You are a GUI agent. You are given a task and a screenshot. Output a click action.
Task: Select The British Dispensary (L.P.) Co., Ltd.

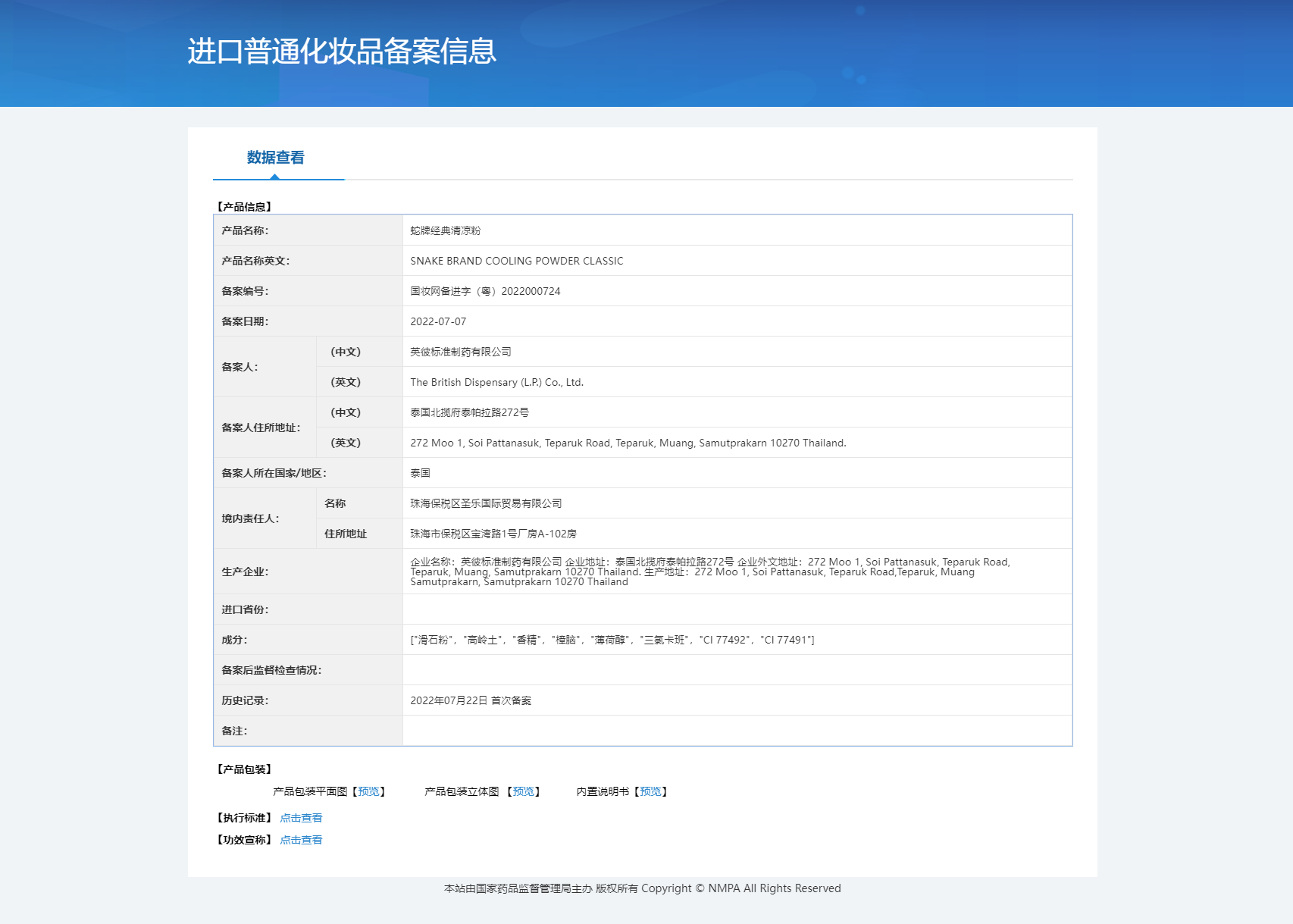tap(497, 382)
